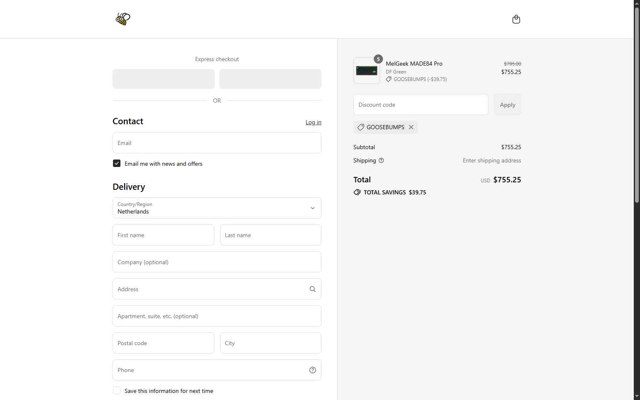Screen dimensions: 640x400
Task: Check Save this information for next time
Action: pyautogui.click(x=117, y=391)
